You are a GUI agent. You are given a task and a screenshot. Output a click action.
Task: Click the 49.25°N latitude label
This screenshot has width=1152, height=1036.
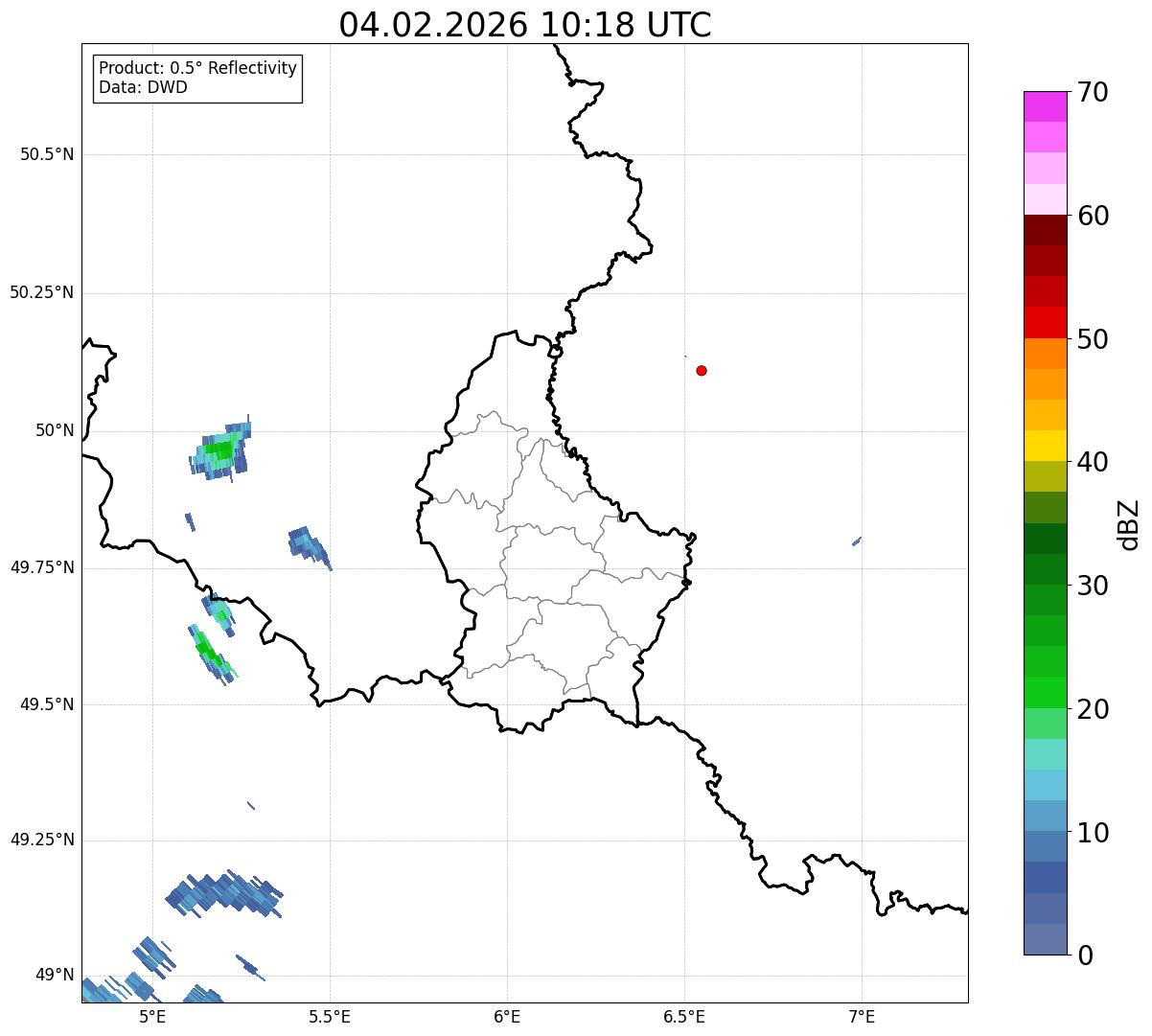pos(42,840)
